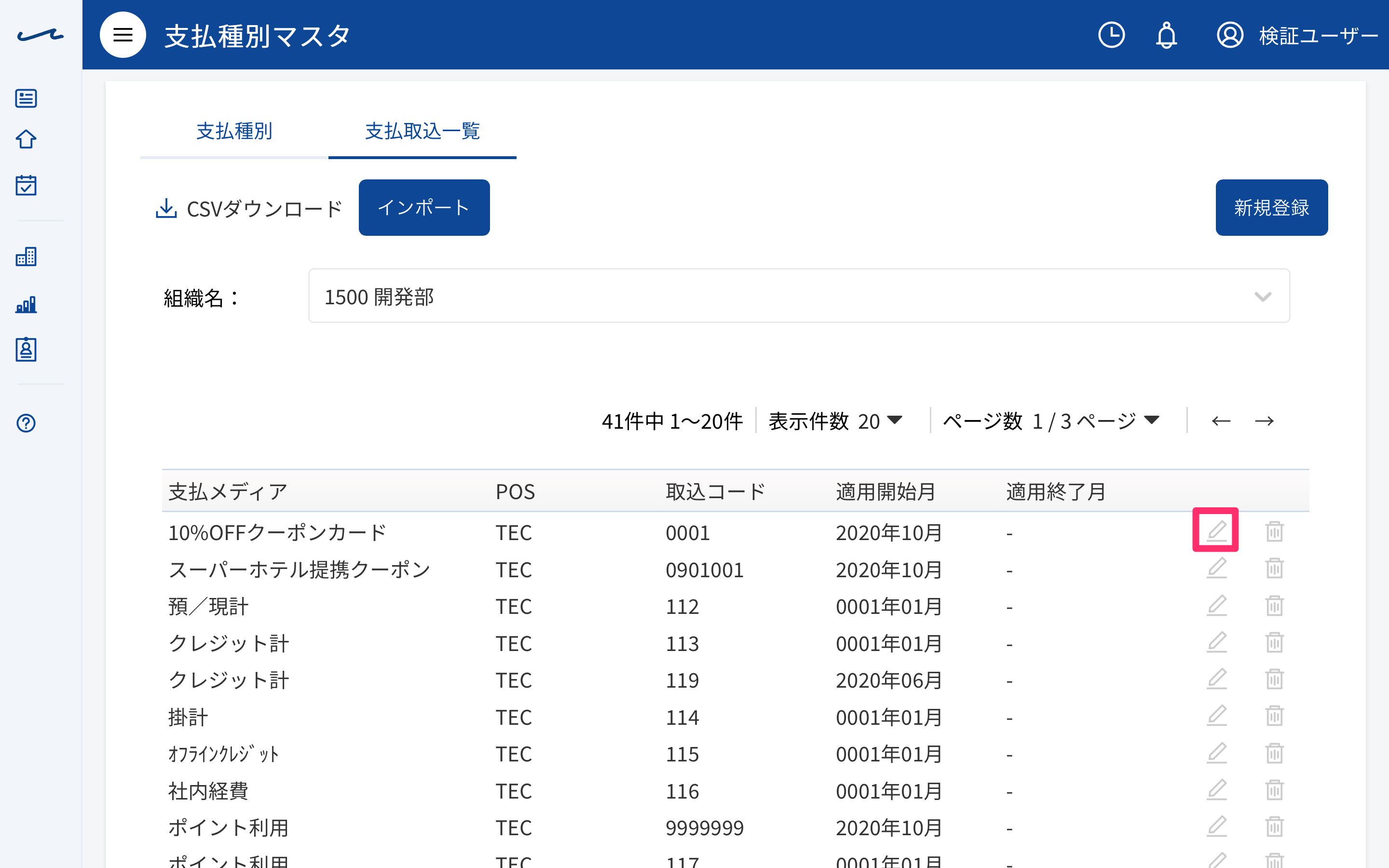This screenshot has height=868, width=1389.
Task: Click the 0901001 code cell
Action: coord(704,570)
